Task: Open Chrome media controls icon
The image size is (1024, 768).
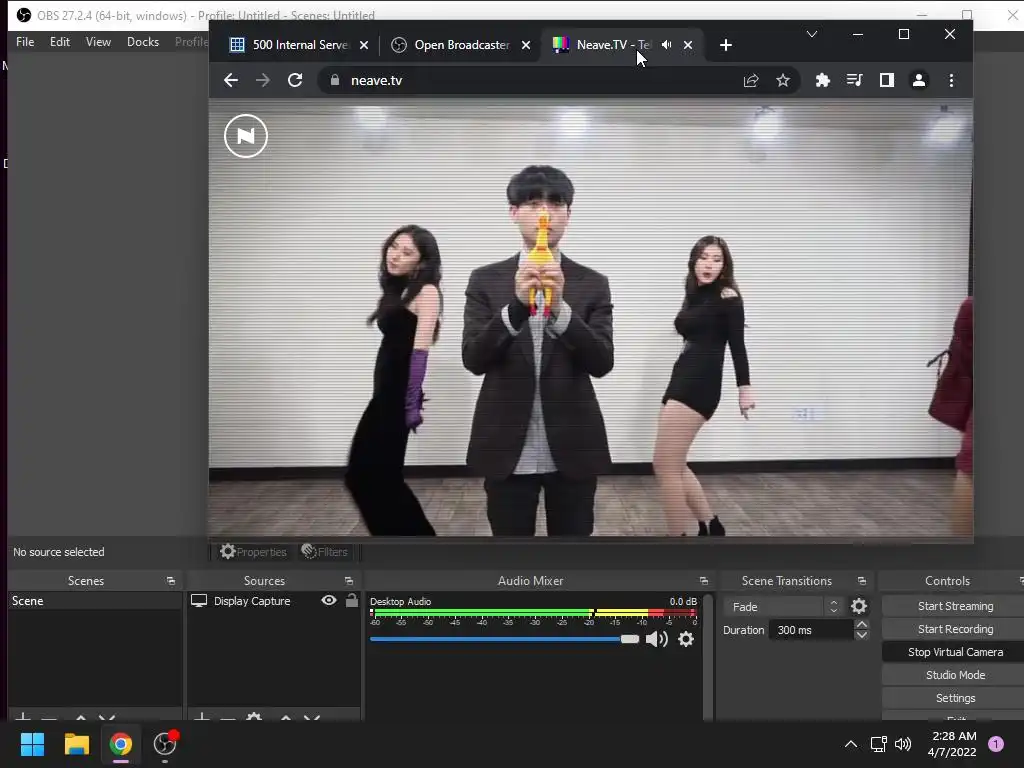Action: pyautogui.click(x=854, y=80)
